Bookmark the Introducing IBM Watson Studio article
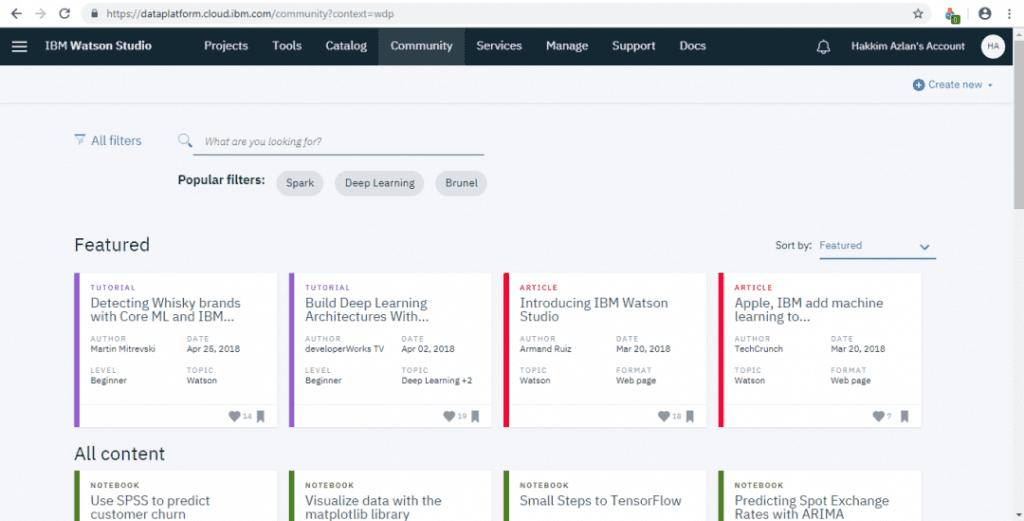Screen dimensions: 1024x521 [x=690, y=416]
